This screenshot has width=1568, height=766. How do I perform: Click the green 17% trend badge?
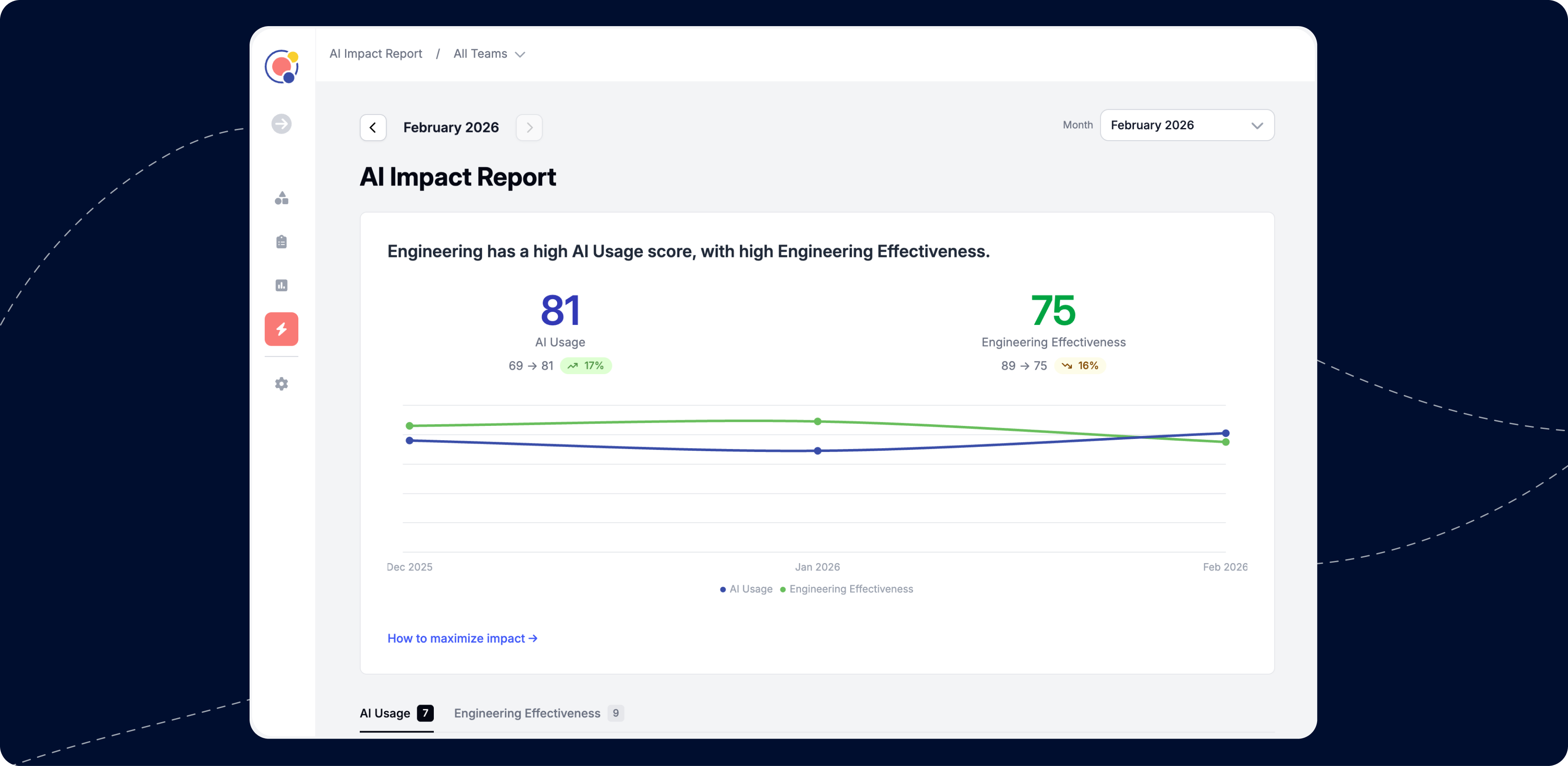[x=585, y=366]
